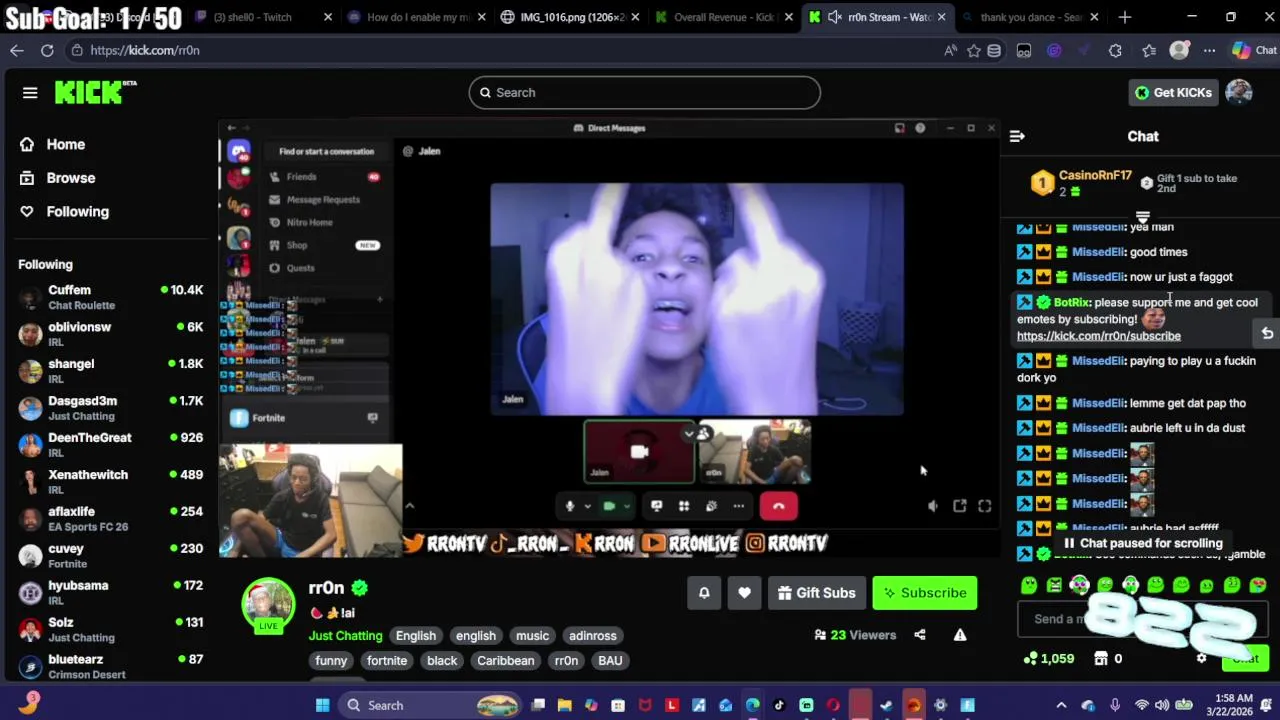Click the adinross tag
Screen dimensions: 1280x720
592,635
